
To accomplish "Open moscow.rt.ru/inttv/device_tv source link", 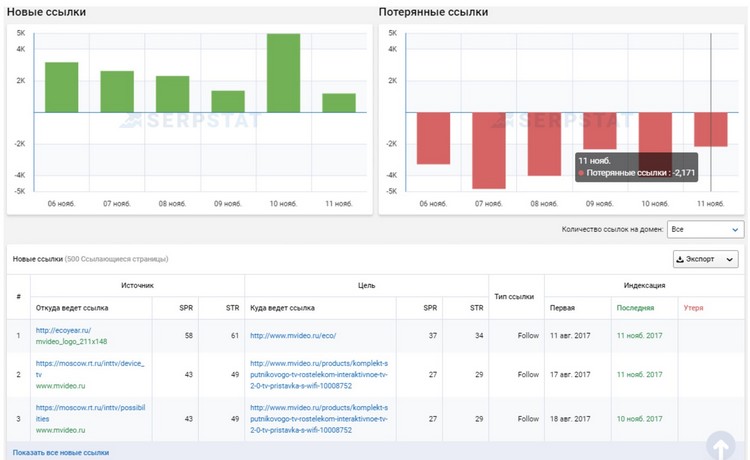I will 89,363.
